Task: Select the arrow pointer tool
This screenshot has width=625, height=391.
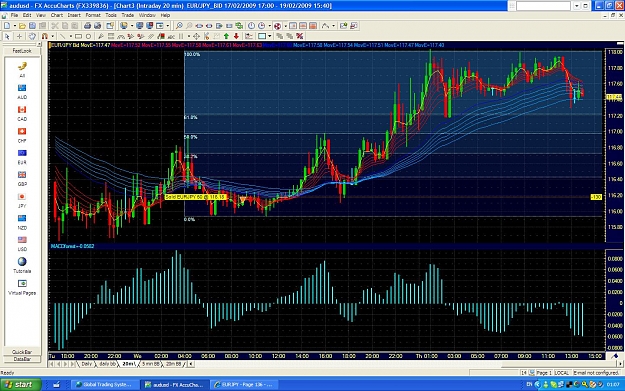Action: click(7, 36)
